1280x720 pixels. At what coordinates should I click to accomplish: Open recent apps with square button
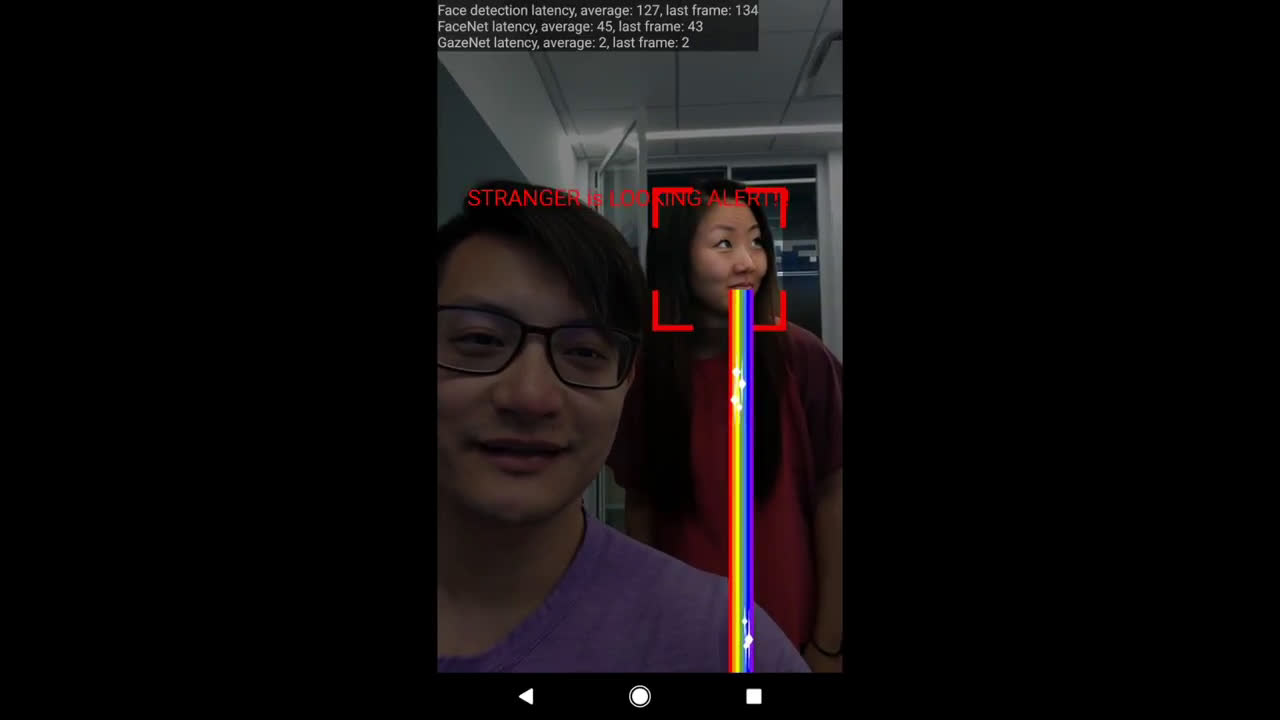754,696
